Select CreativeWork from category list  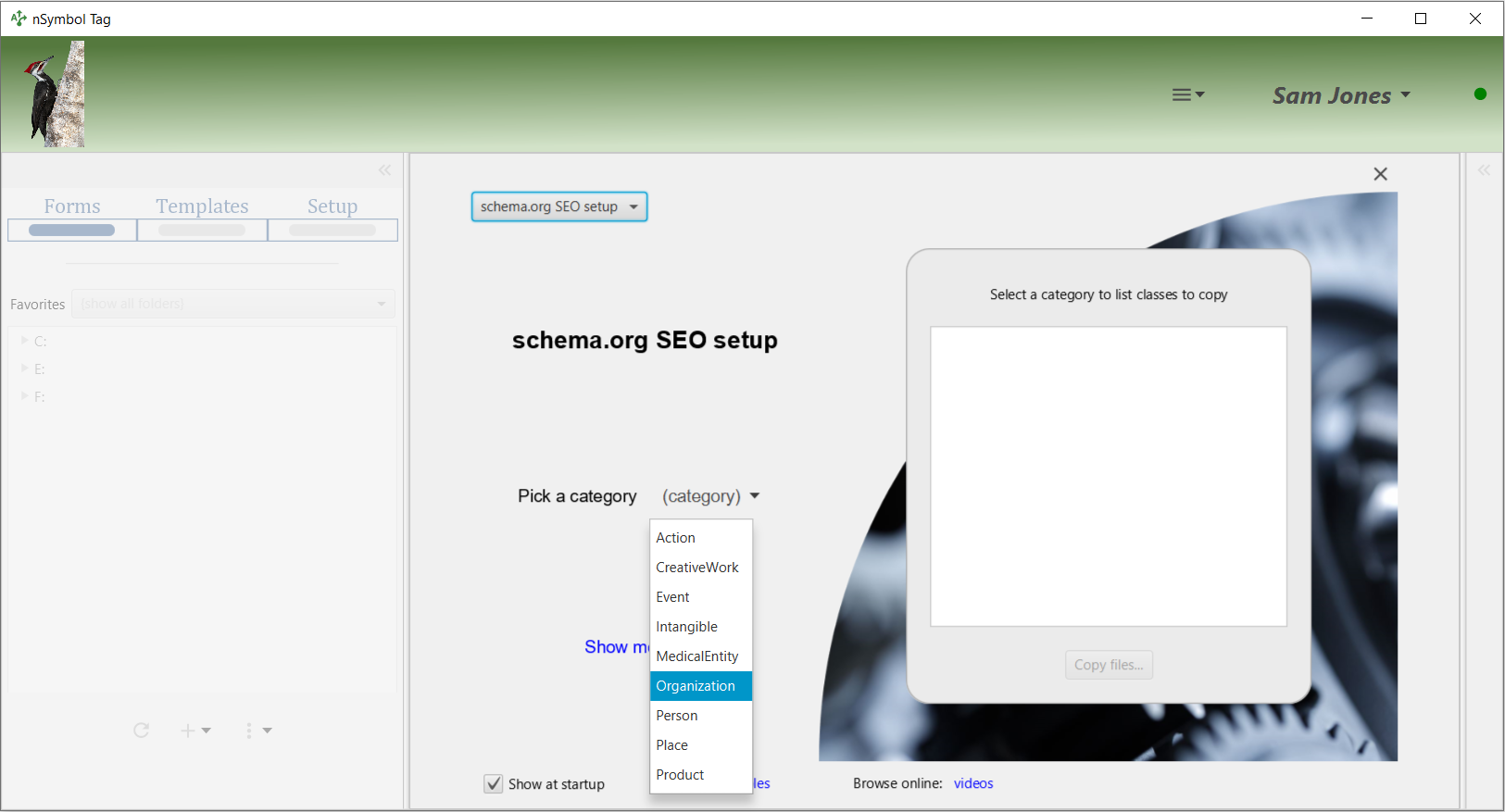pyautogui.click(x=701, y=568)
